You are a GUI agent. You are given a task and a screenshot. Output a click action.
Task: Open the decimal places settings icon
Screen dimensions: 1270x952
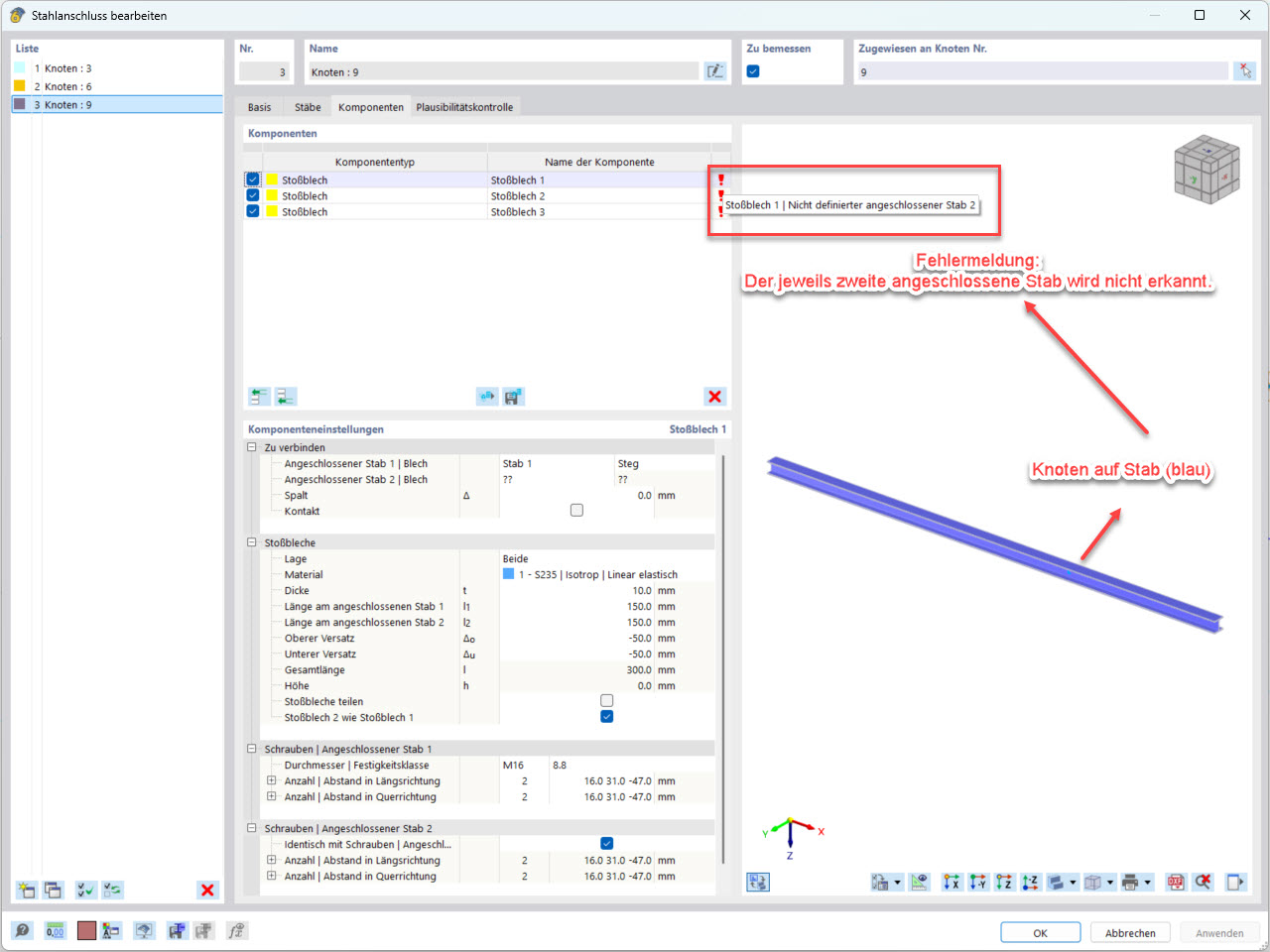56,930
